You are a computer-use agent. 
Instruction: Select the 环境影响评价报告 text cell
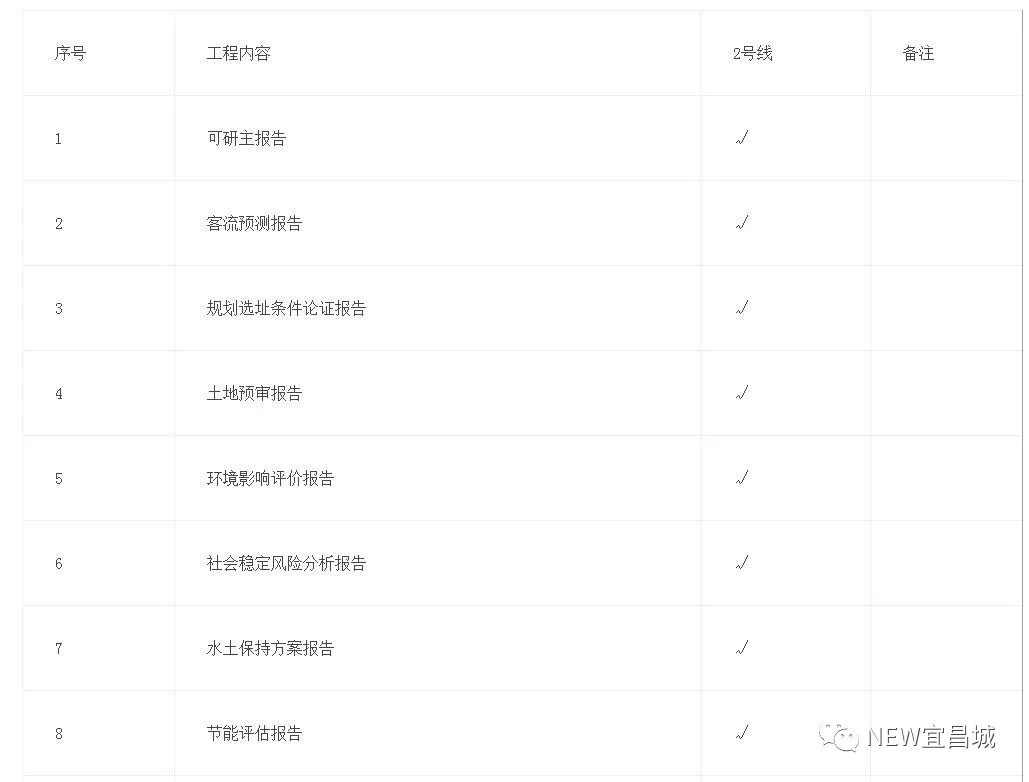tap(270, 478)
